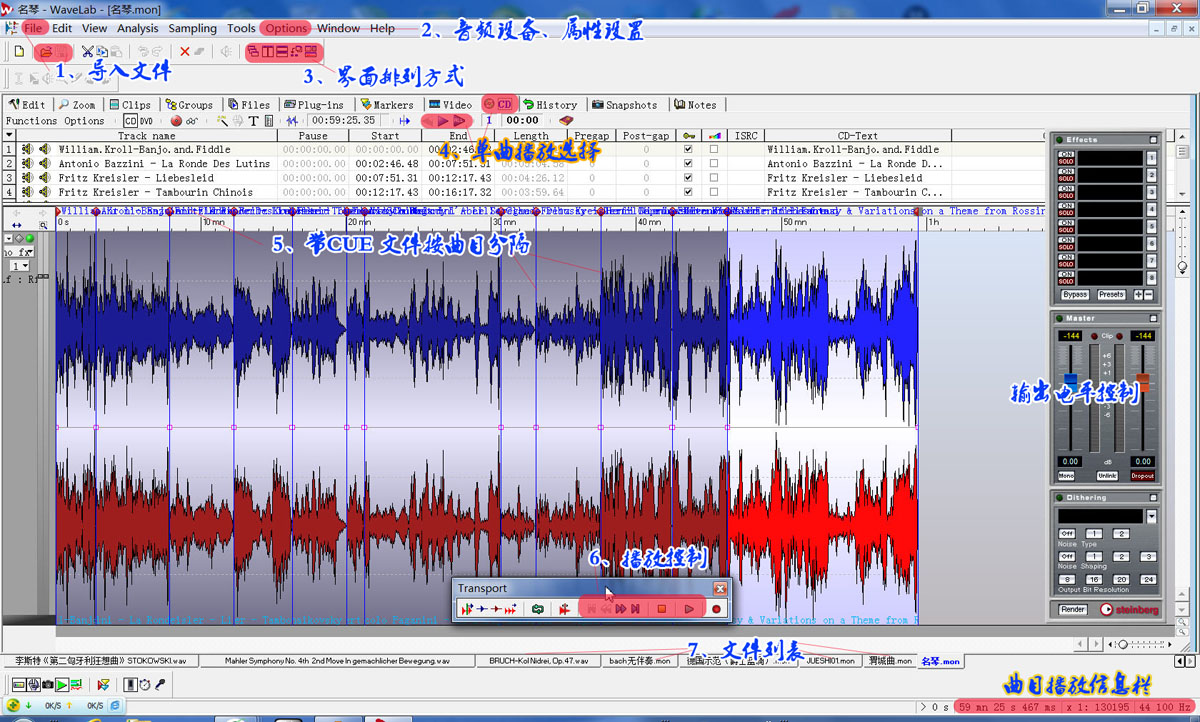The width and height of the screenshot is (1200, 722).
Task: Open the Functions menu in CD tab
Action: (x=31, y=121)
